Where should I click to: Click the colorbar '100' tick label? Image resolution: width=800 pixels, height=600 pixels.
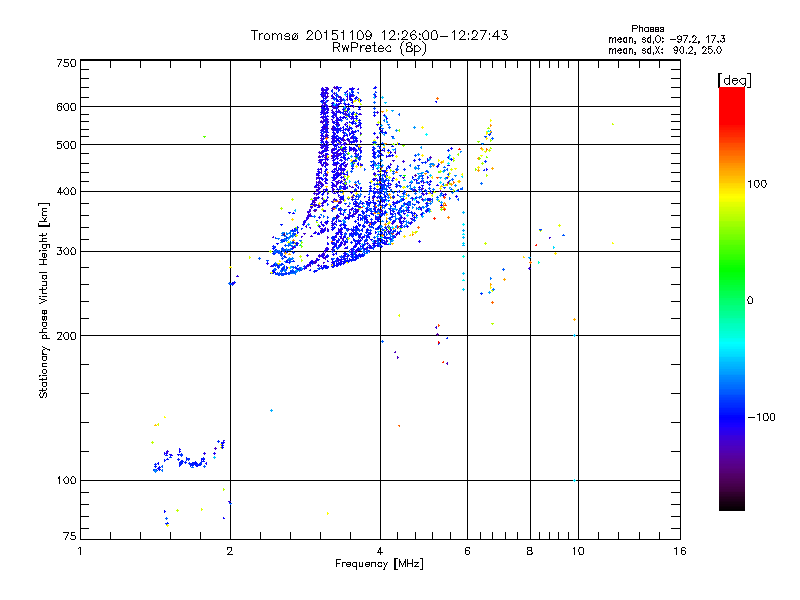click(757, 184)
